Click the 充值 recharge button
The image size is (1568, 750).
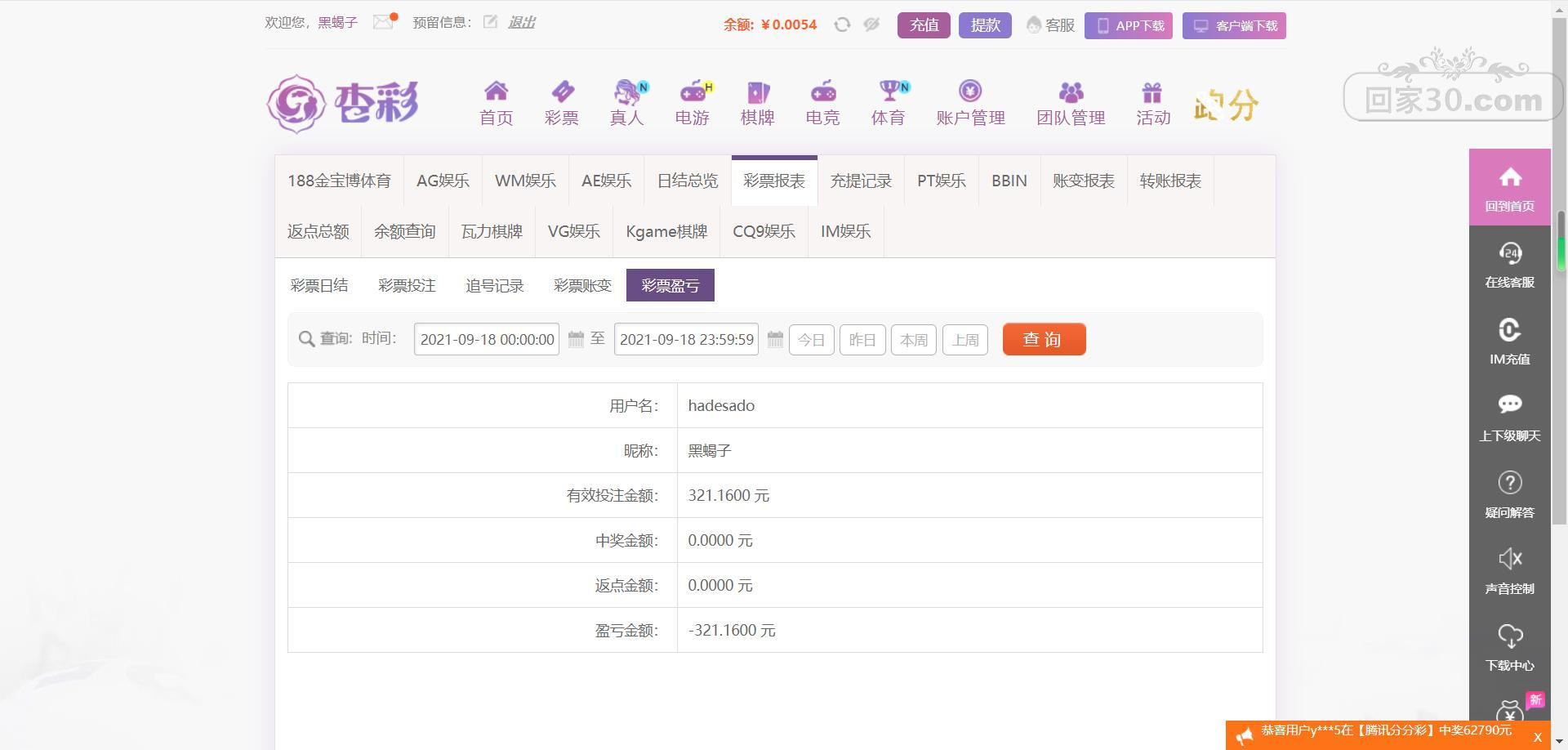coord(924,25)
